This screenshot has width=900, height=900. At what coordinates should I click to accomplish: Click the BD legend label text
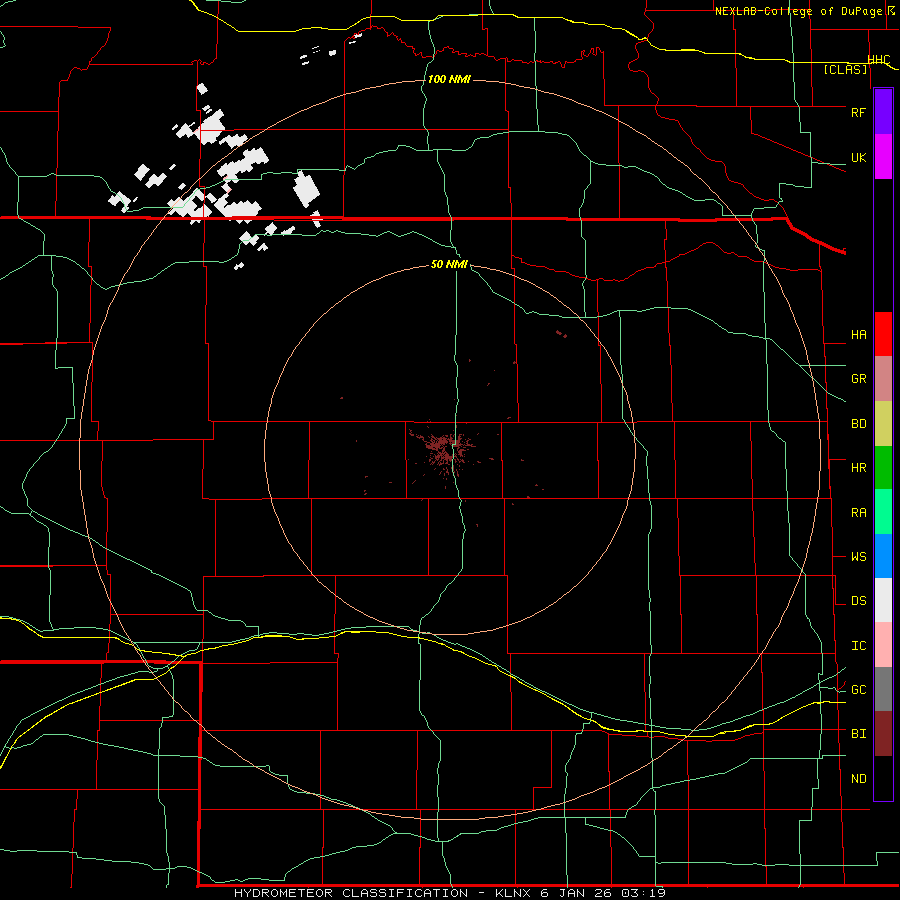coord(858,423)
